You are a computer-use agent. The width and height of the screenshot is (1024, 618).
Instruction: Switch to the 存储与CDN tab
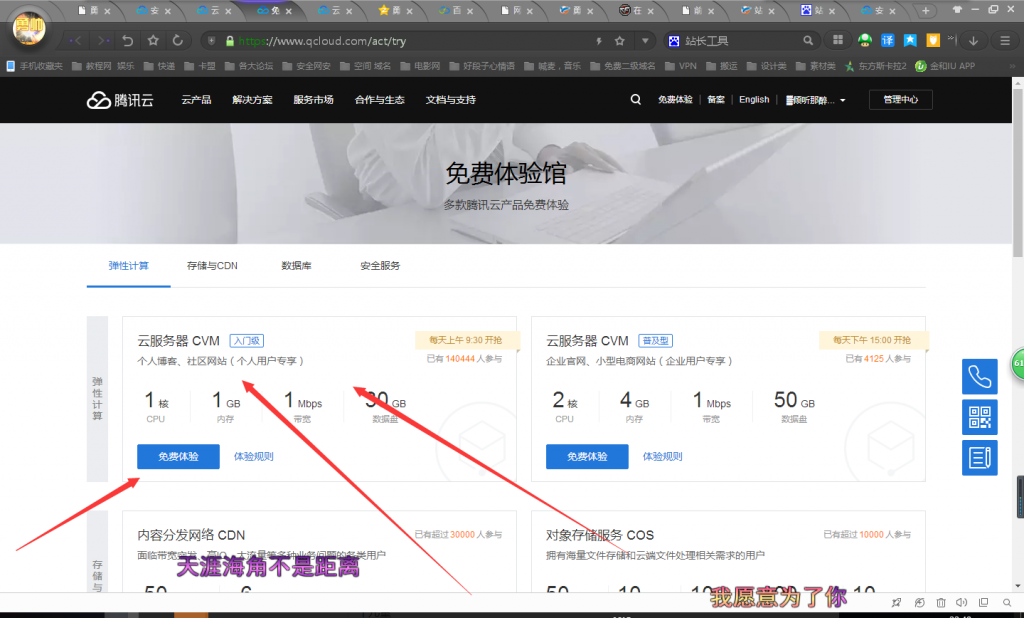[x=212, y=266]
